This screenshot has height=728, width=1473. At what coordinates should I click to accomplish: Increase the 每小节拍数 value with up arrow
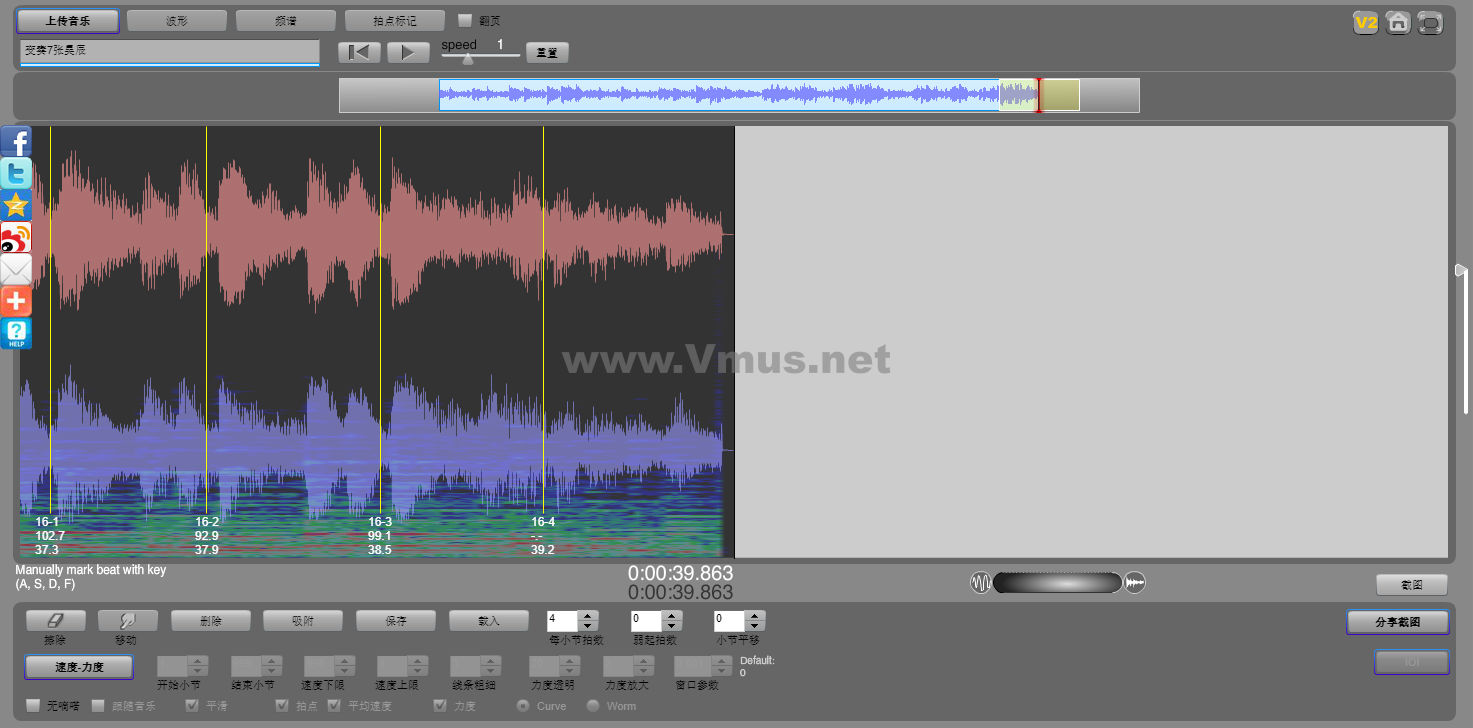tap(588, 616)
